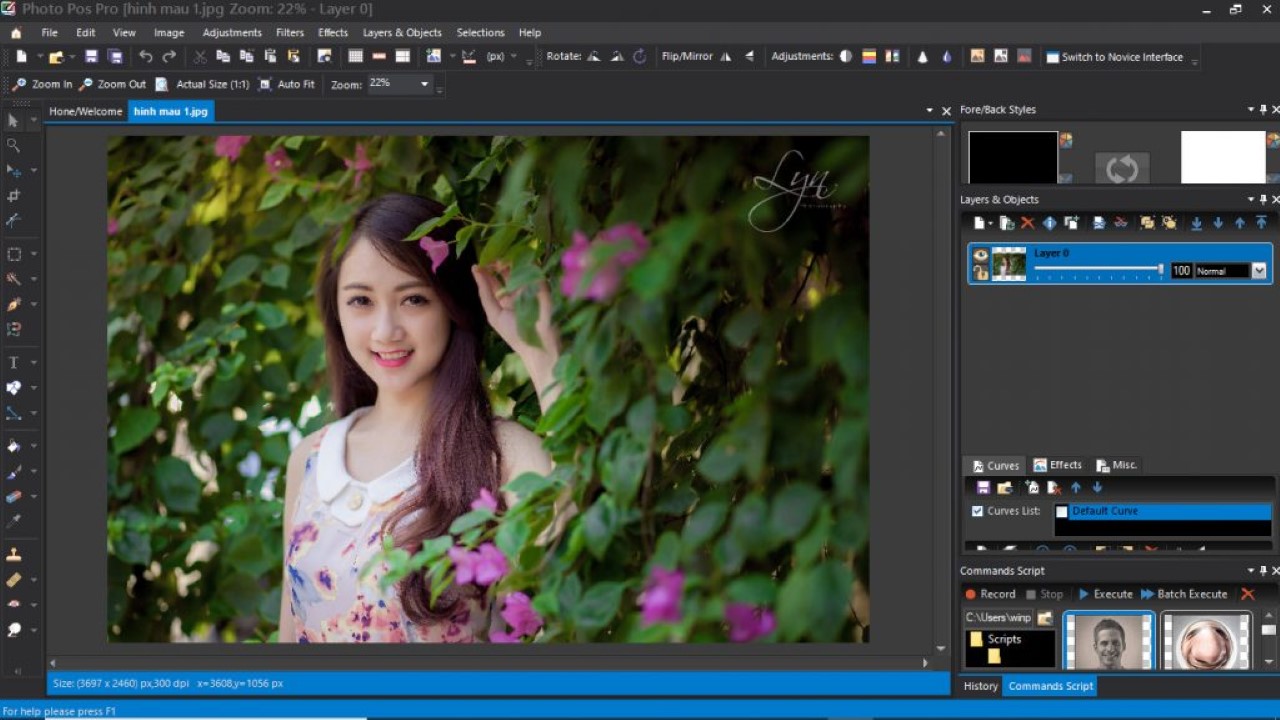Switch to the Effects tab
The height and width of the screenshot is (720, 1280).
point(1057,465)
